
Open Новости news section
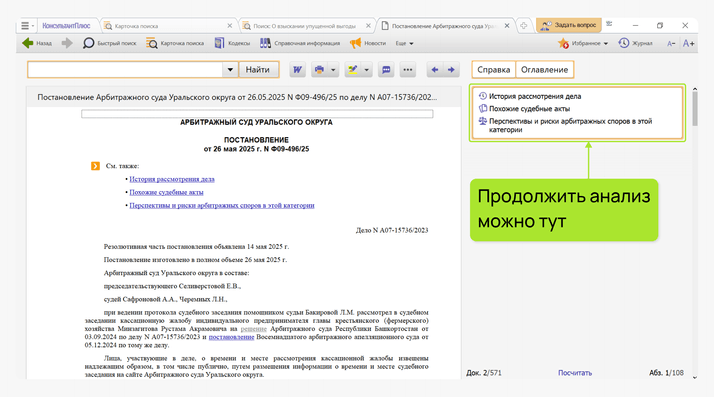pos(367,43)
